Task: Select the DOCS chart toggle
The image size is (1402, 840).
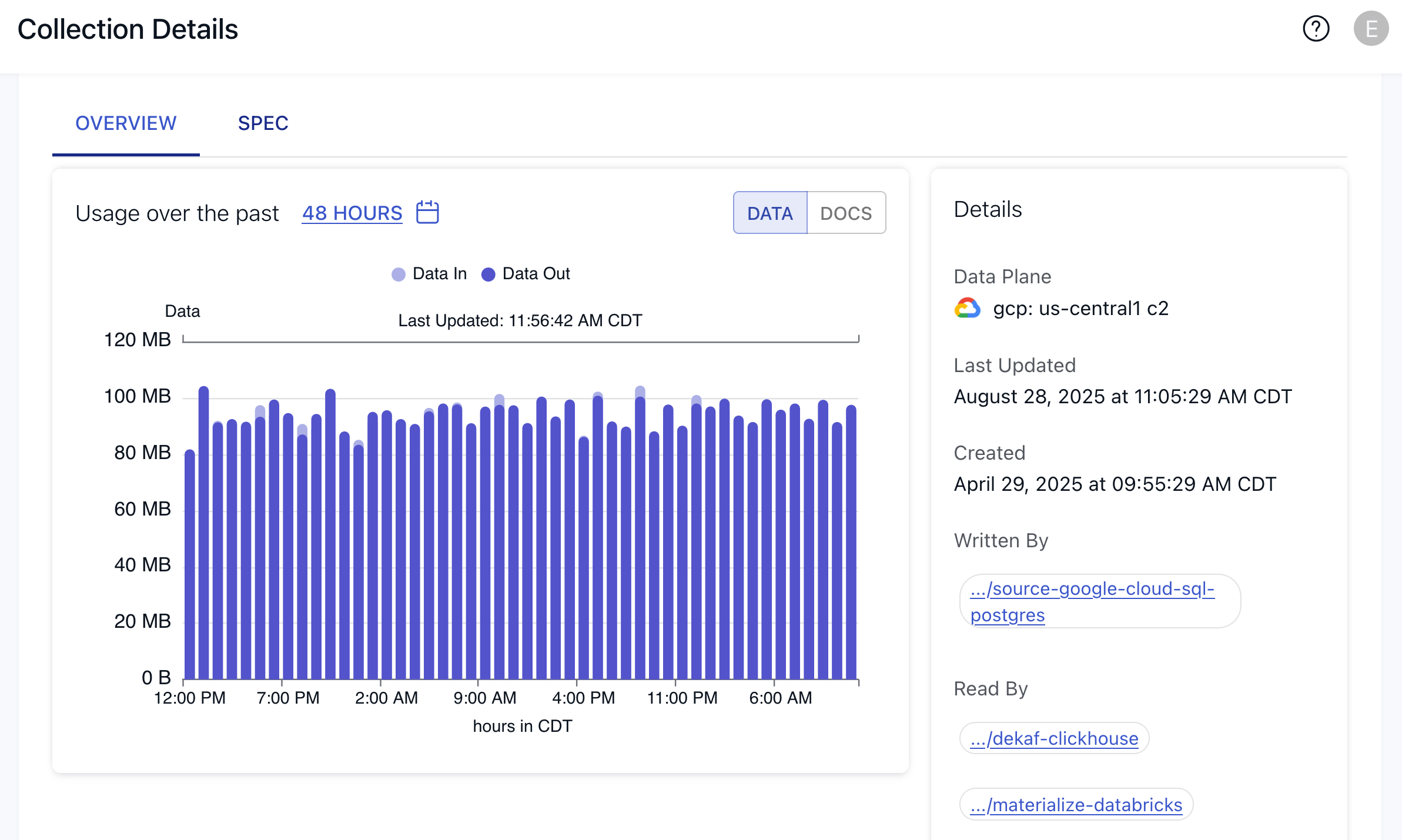Action: 846,213
